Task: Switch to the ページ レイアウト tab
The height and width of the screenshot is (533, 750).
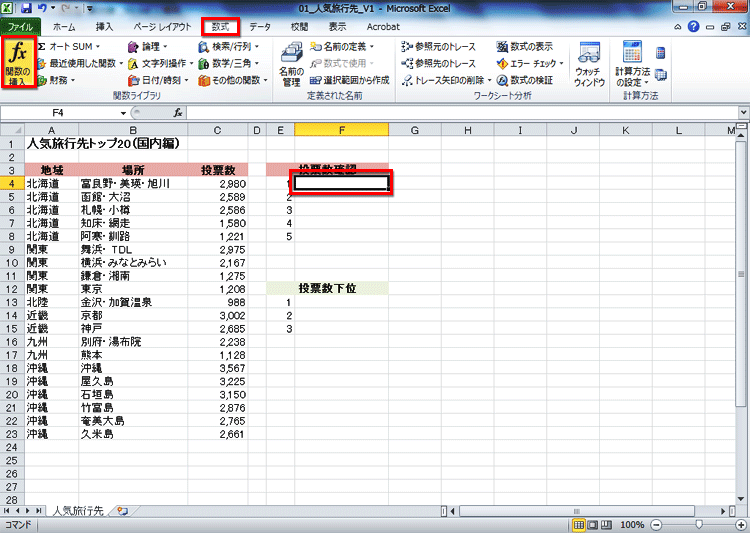Action: click(x=162, y=27)
